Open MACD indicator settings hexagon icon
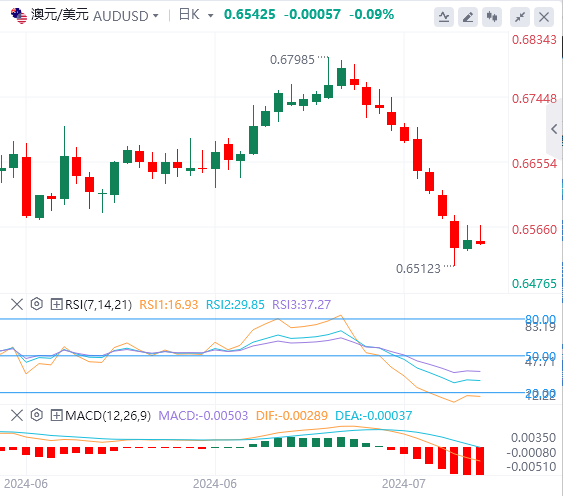The height and width of the screenshot is (496, 563). coord(37,415)
